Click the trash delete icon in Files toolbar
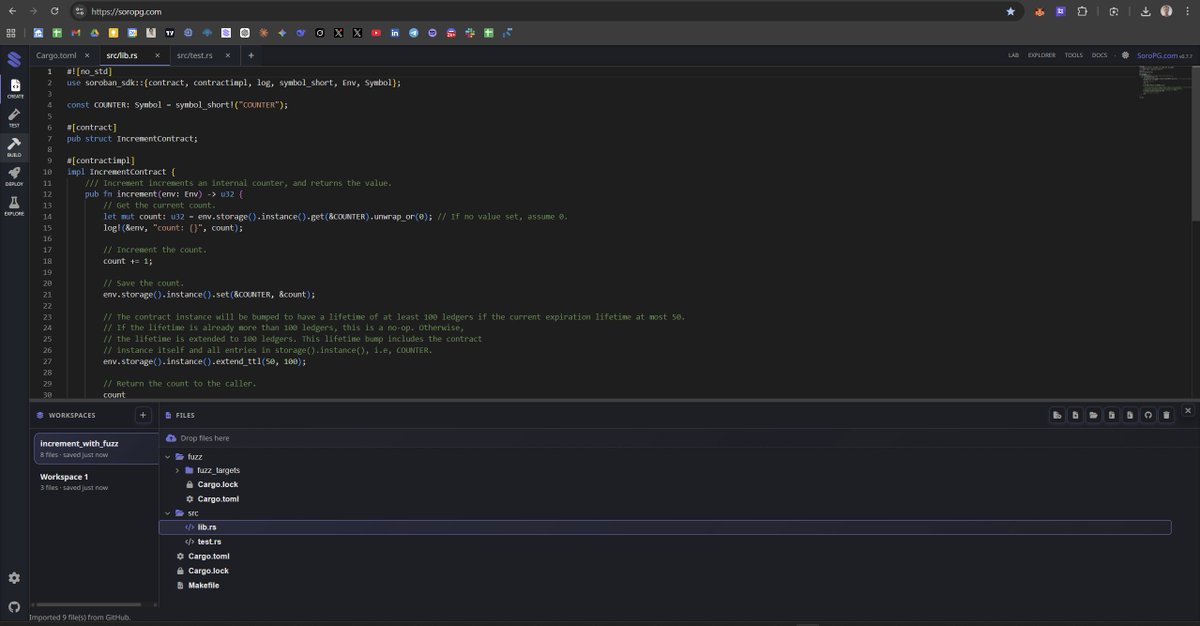Image resolution: width=1200 pixels, height=626 pixels. [x=1166, y=414]
